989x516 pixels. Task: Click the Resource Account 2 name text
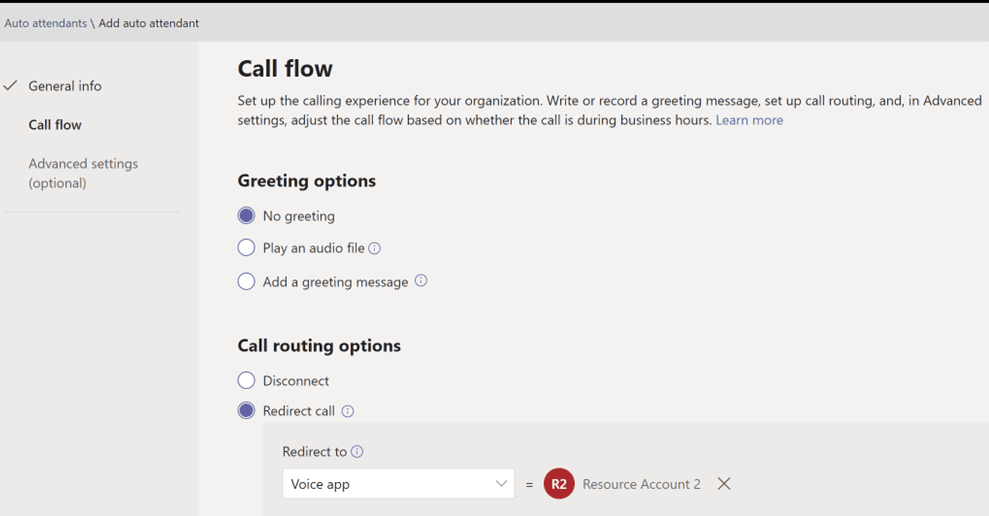pyautogui.click(x=641, y=484)
